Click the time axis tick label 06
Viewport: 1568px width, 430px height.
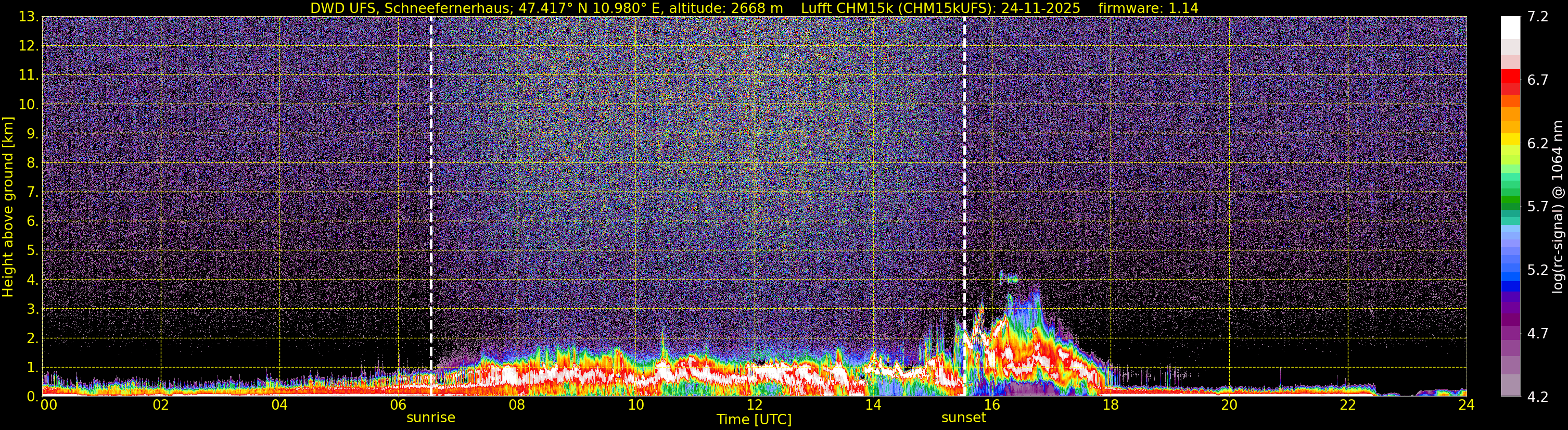398,405
